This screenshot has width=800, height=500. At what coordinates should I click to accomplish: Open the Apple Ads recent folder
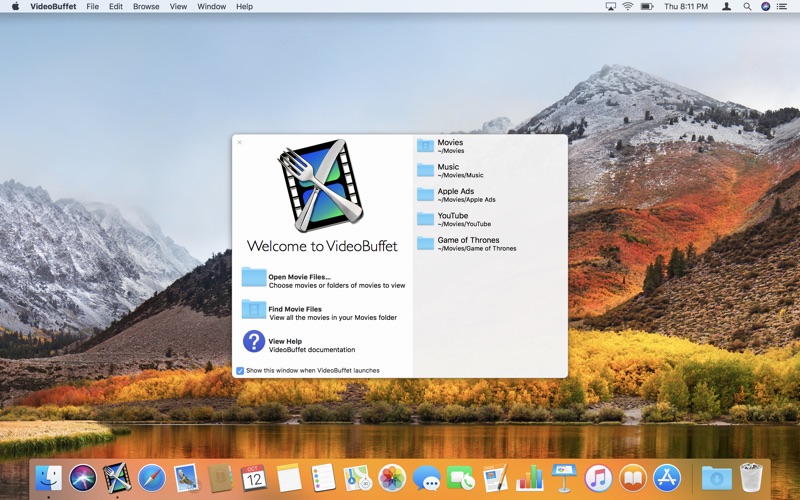(490, 195)
